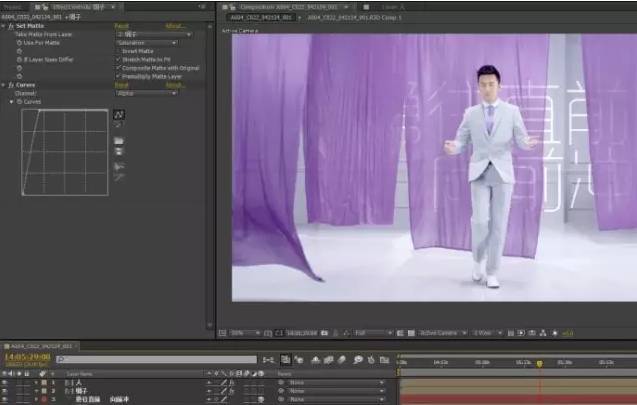Collapse the Set Matte effect group
Viewport: 637px width, 405px height.
(3, 26)
